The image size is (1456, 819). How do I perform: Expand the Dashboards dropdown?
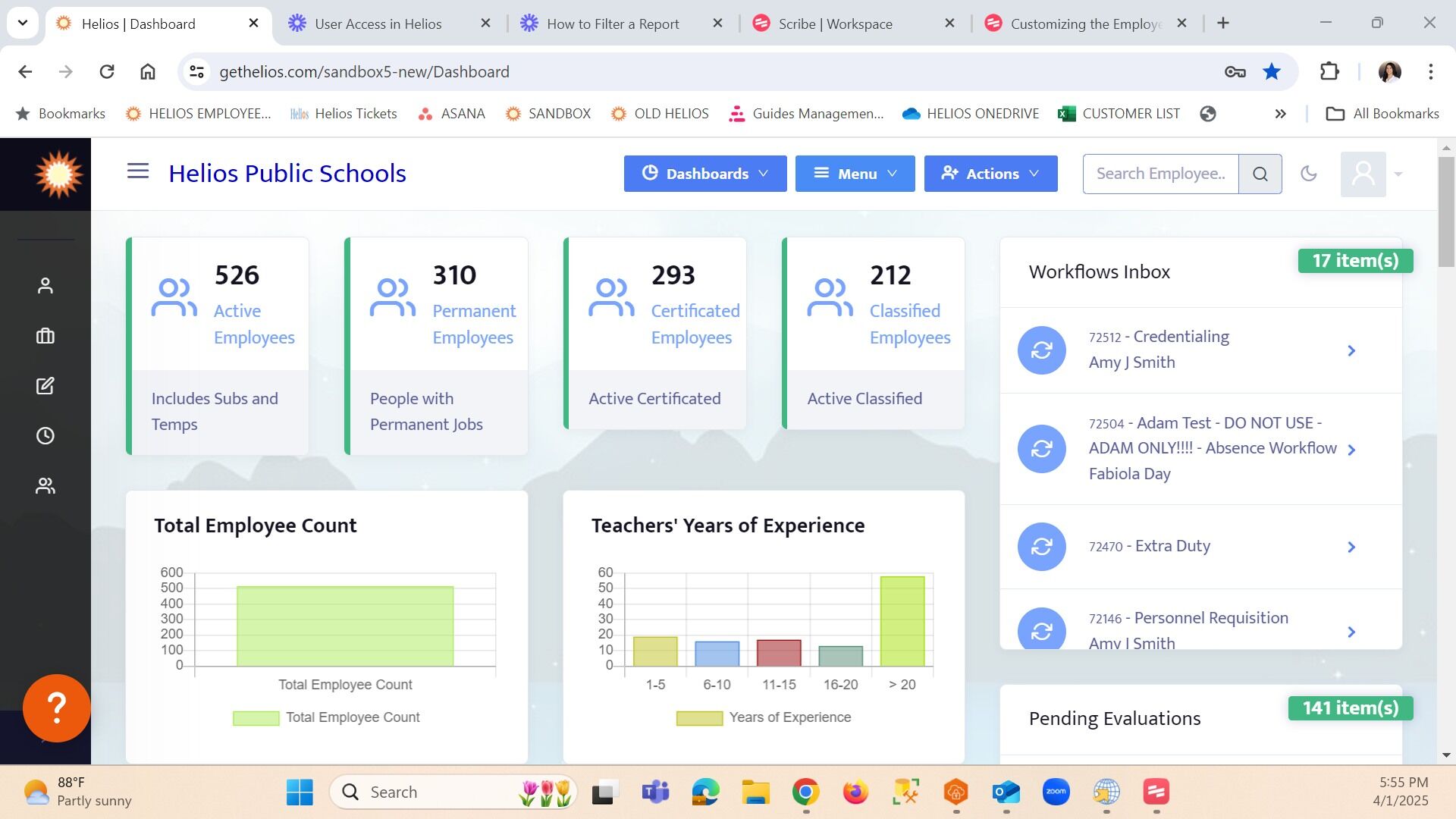click(x=705, y=174)
